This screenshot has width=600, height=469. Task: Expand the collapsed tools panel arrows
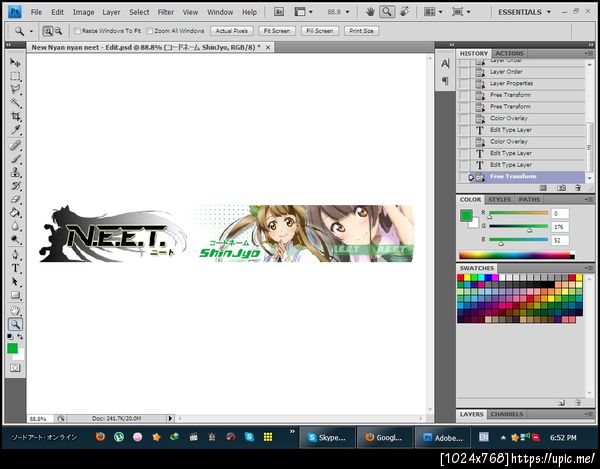pyautogui.click(x=8, y=45)
